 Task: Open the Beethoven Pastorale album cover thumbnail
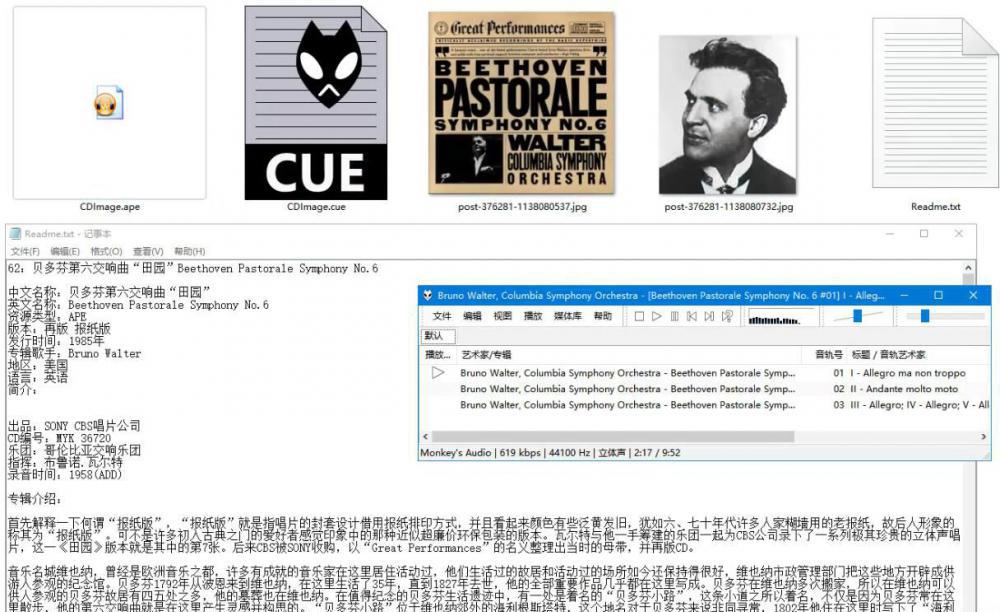click(x=521, y=103)
